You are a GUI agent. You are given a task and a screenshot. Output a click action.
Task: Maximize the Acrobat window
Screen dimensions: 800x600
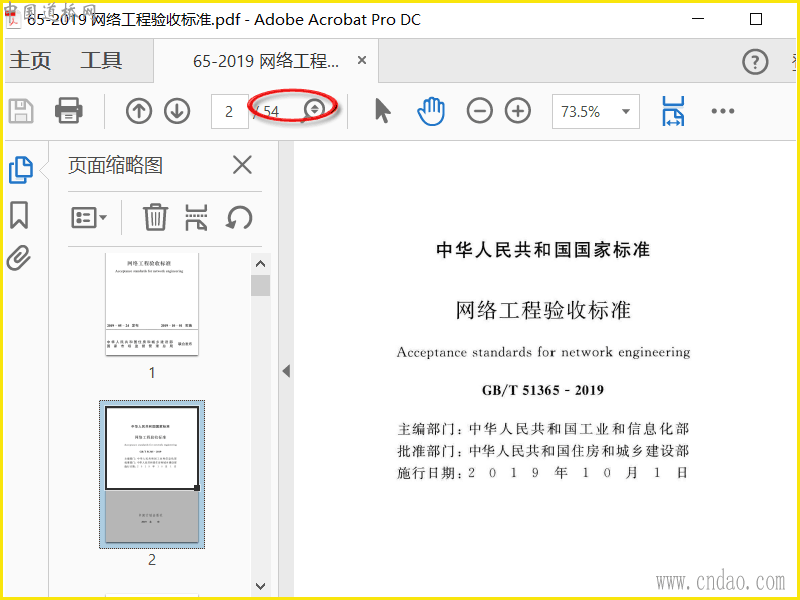(756, 19)
